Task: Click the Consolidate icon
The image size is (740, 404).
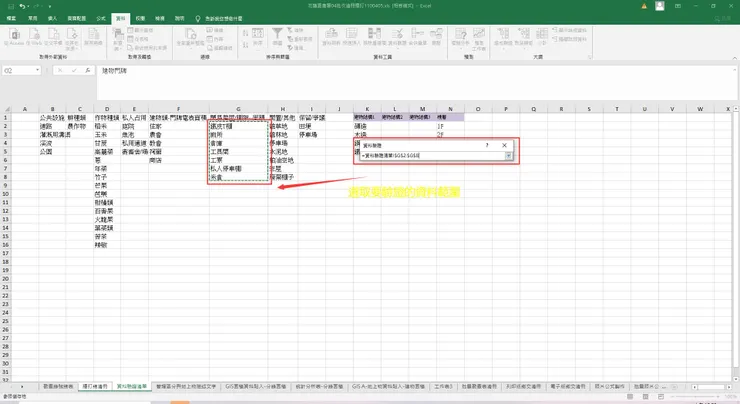Action: tap(417, 34)
